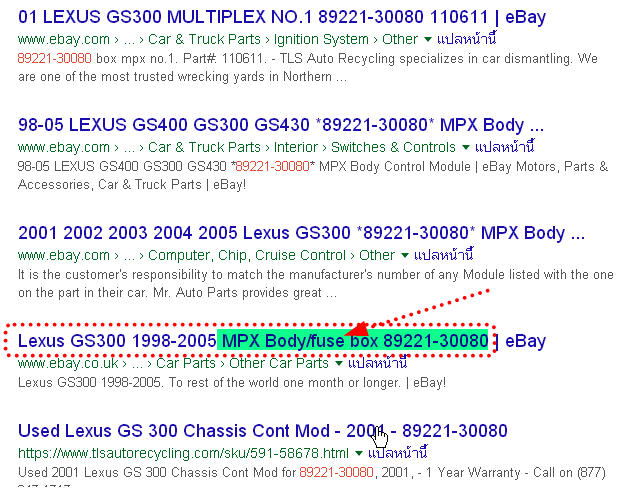The width and height of the screenshot is (621, 498).
Task: Translate page link for 'Computer, Chip, Cruise Control' result
Action: point(444,256)
